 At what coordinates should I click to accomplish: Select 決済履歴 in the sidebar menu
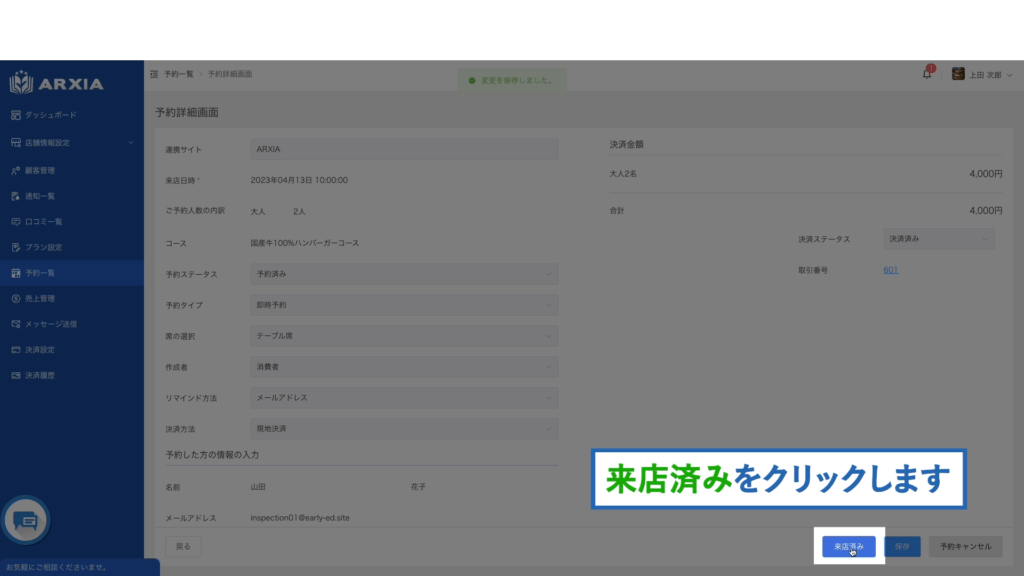[x=40, y=376]
